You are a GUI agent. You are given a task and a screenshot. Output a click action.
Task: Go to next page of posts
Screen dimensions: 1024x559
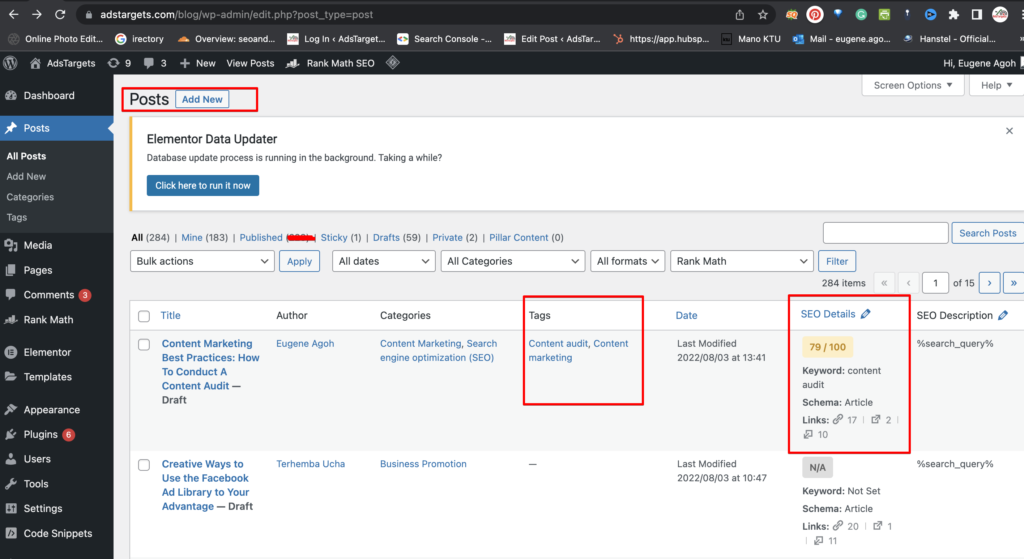tap(989, 283)
